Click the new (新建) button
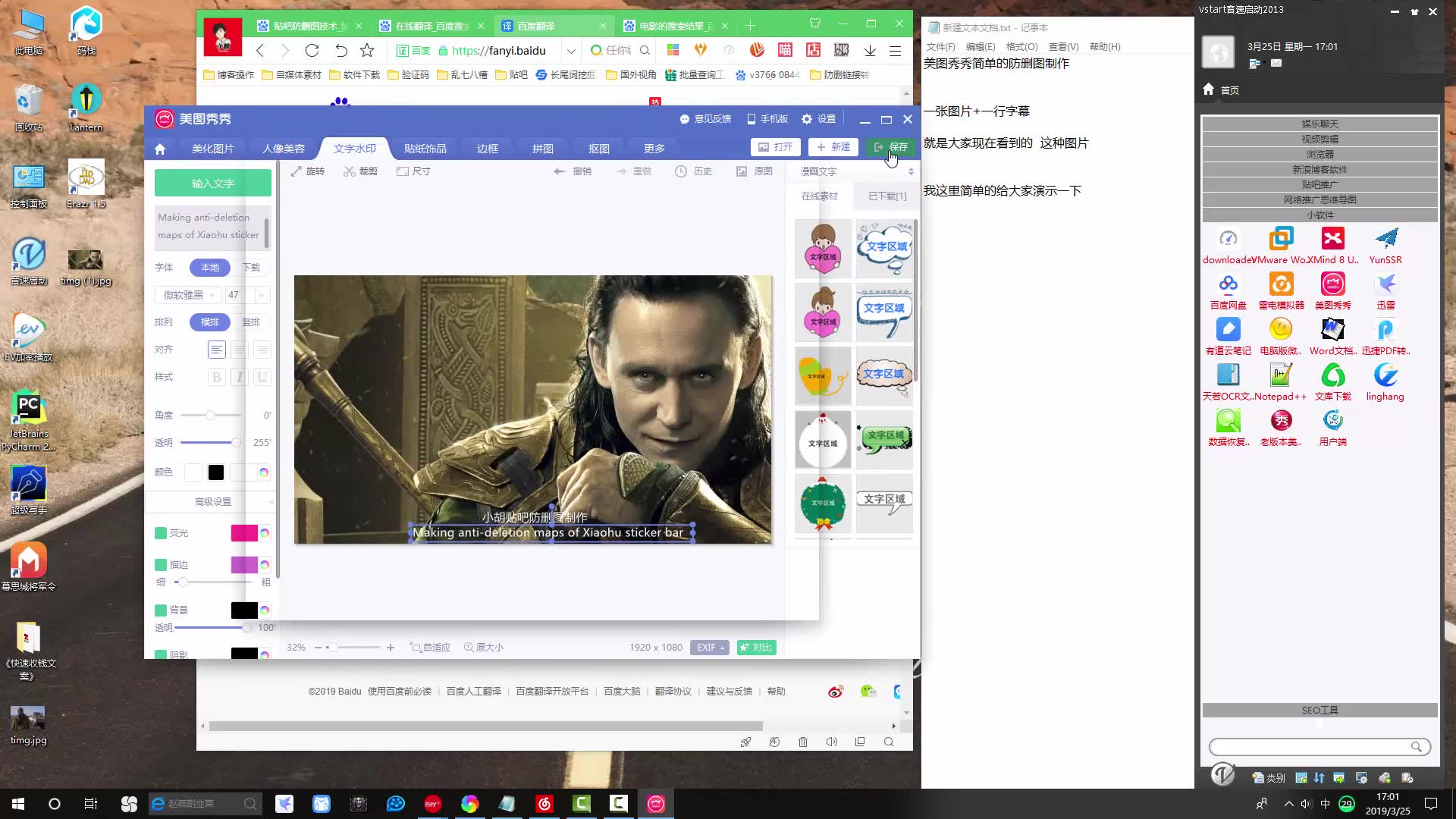Image resolution: width=1456 pixels, height=819 pixels. click(833, 147)
